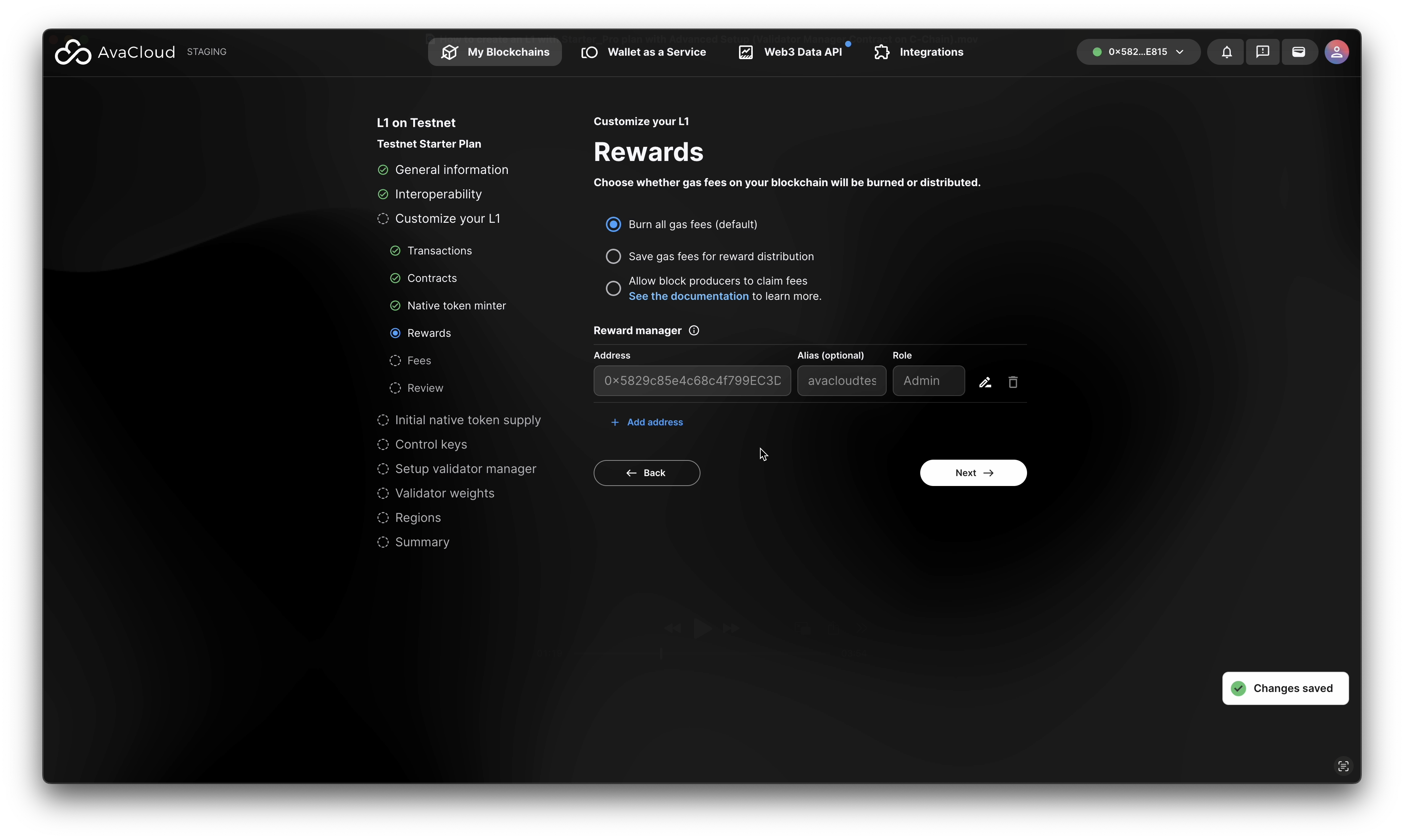This screenshot has width=1404, height=840.
Task: Click the notifications bell icon
Action: [1226, 52]
